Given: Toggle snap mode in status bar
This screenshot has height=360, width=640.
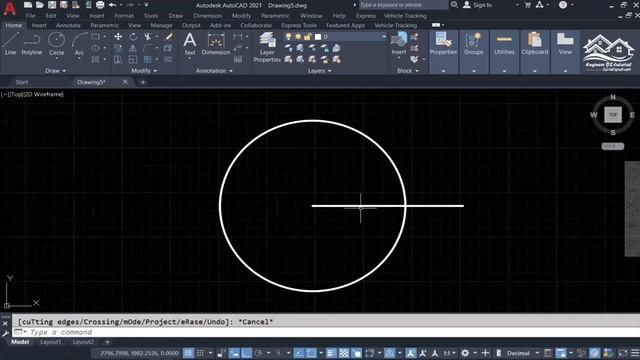Looking at the screenshot, I should pyautogui.click(x=200, y=353).
